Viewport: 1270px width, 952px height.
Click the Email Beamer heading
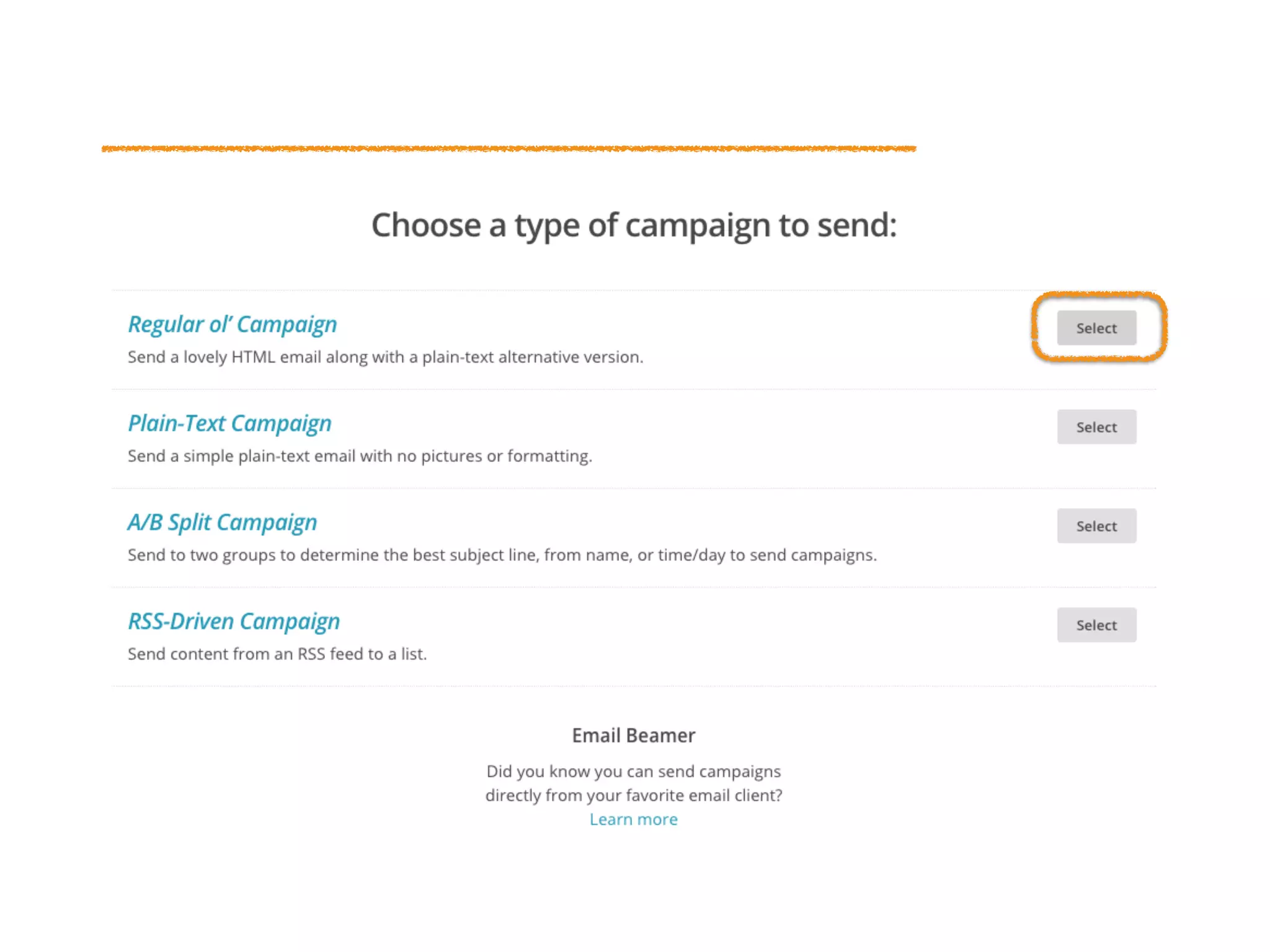coord(633,736)
